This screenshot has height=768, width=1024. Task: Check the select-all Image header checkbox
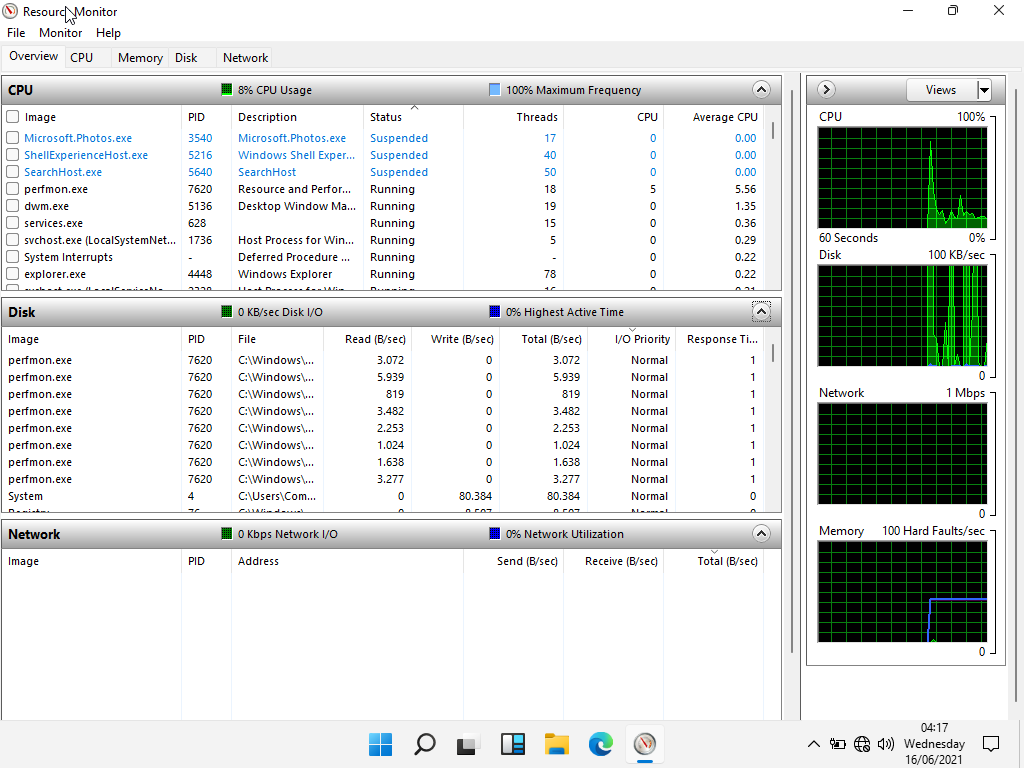click(12, 117)
